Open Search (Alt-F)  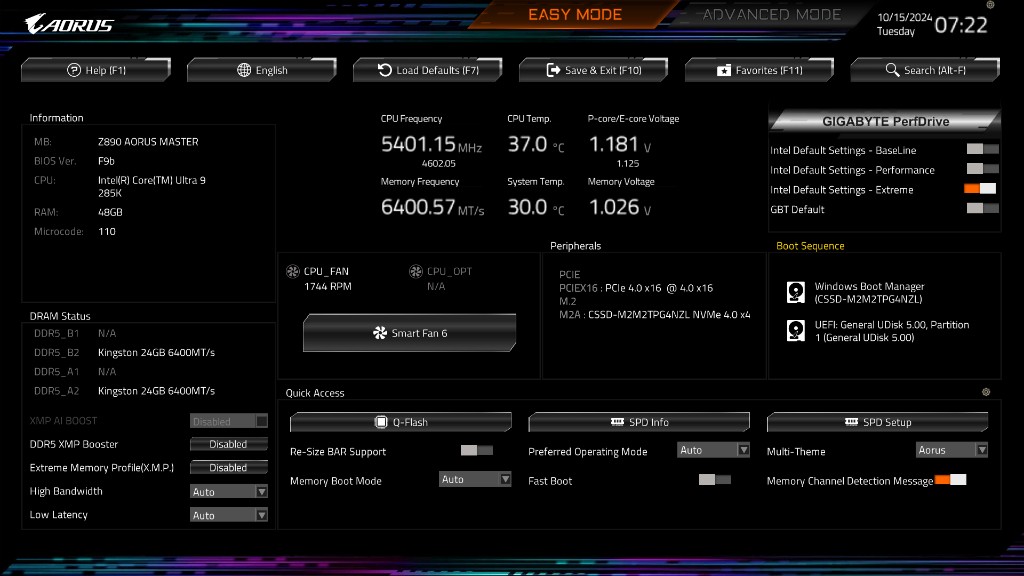coord(925,70)
